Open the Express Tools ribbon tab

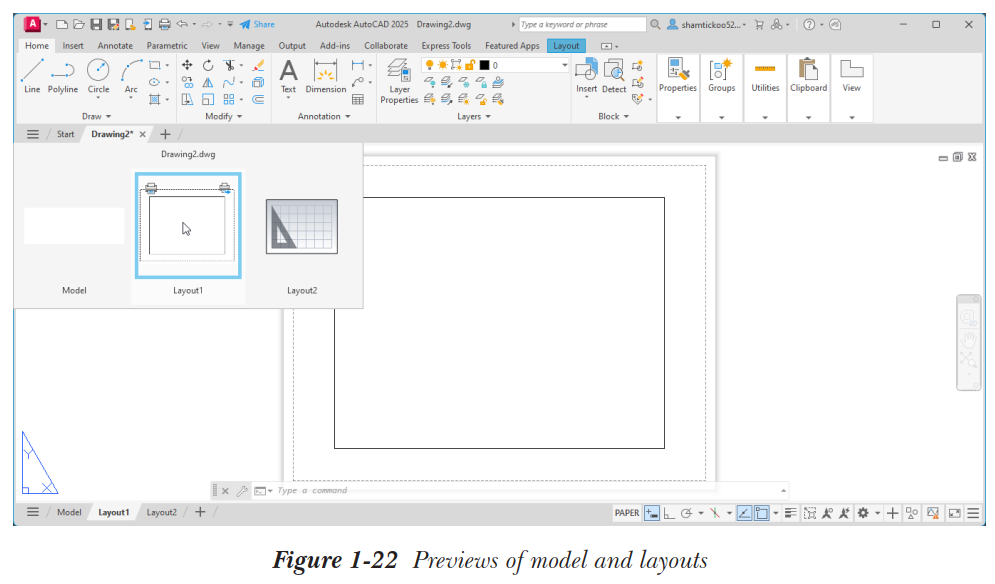pyautogui.click(x=446, y=46)
